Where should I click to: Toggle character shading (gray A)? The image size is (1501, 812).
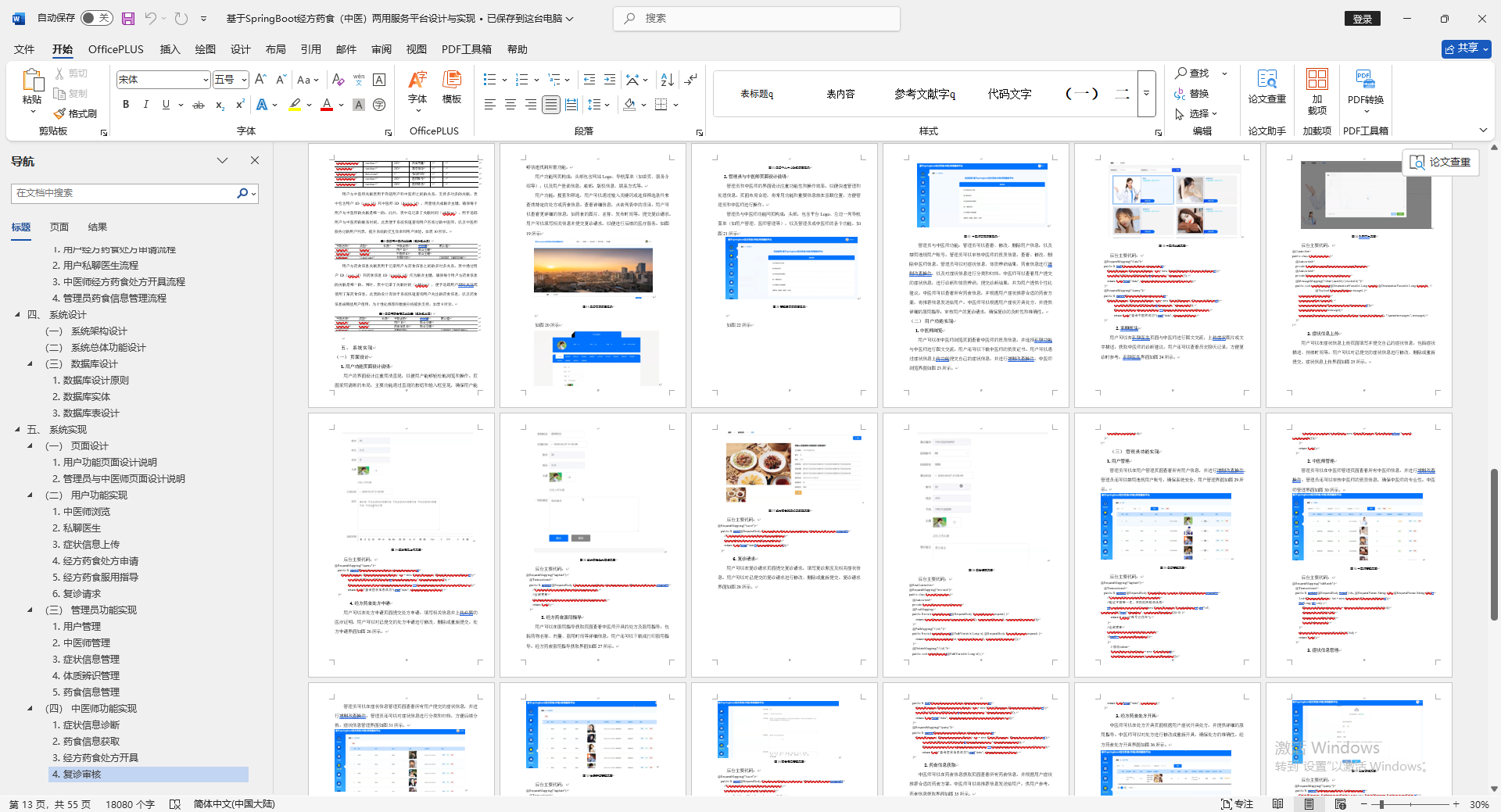point(359,105)
